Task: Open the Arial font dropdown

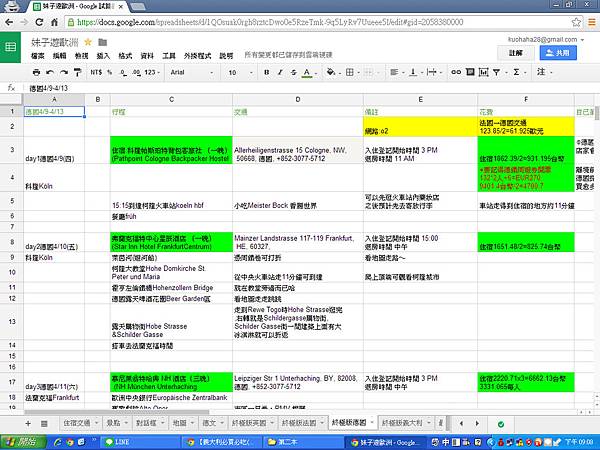Action: (x=191, y=72)
